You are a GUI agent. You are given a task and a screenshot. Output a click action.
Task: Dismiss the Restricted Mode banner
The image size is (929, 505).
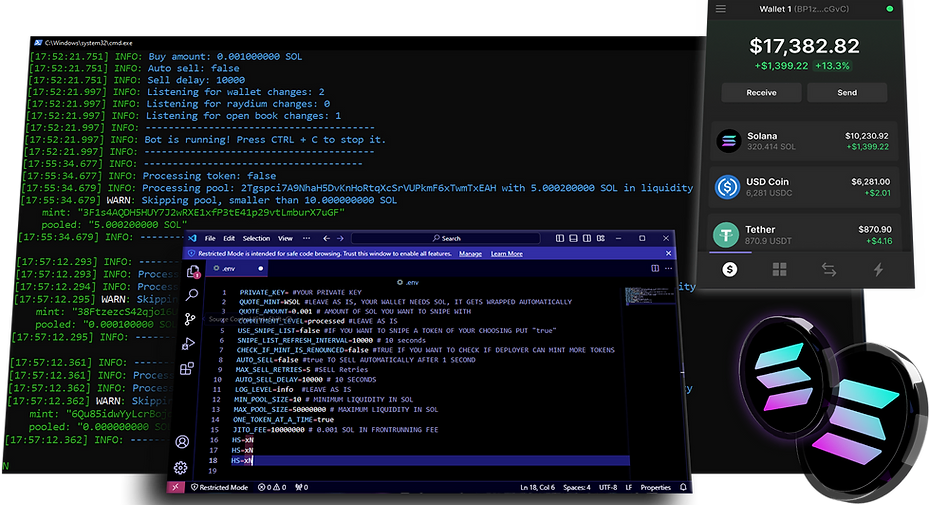(668, 253)
